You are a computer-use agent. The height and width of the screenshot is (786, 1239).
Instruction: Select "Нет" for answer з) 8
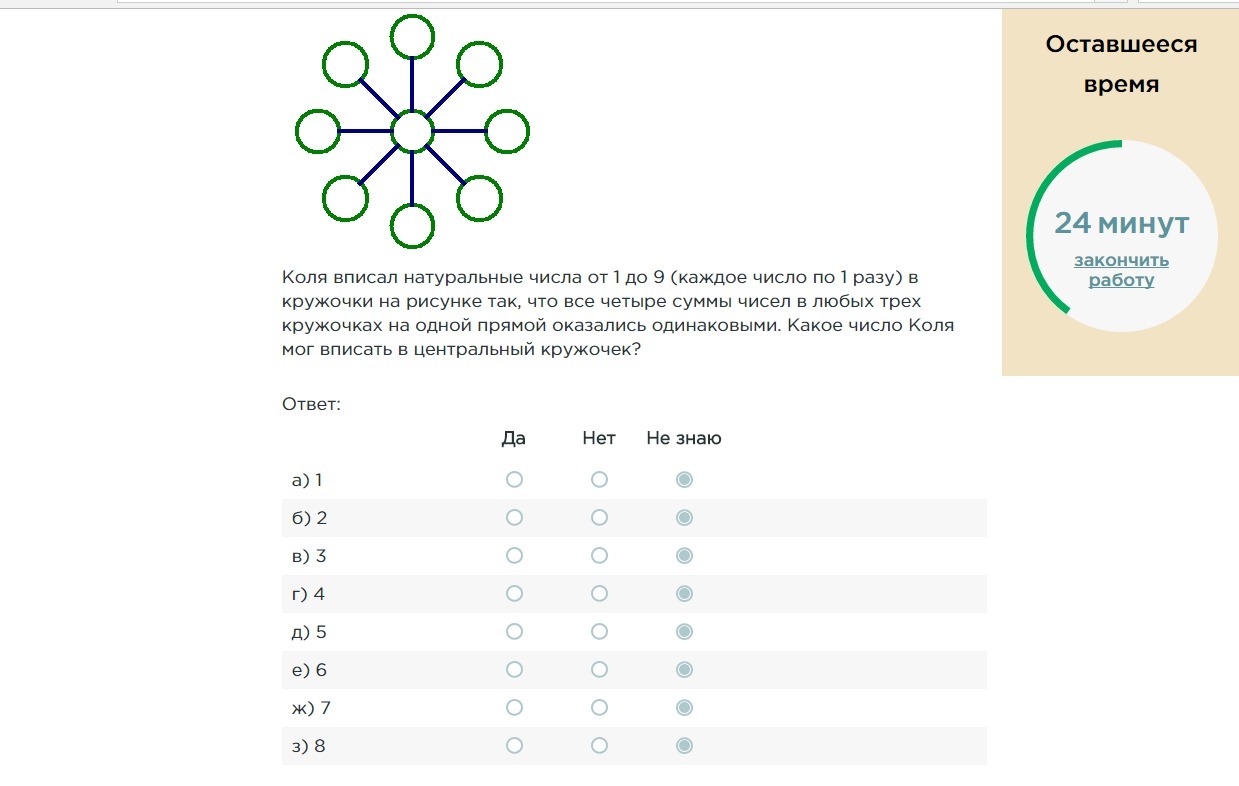pos(599,746)
